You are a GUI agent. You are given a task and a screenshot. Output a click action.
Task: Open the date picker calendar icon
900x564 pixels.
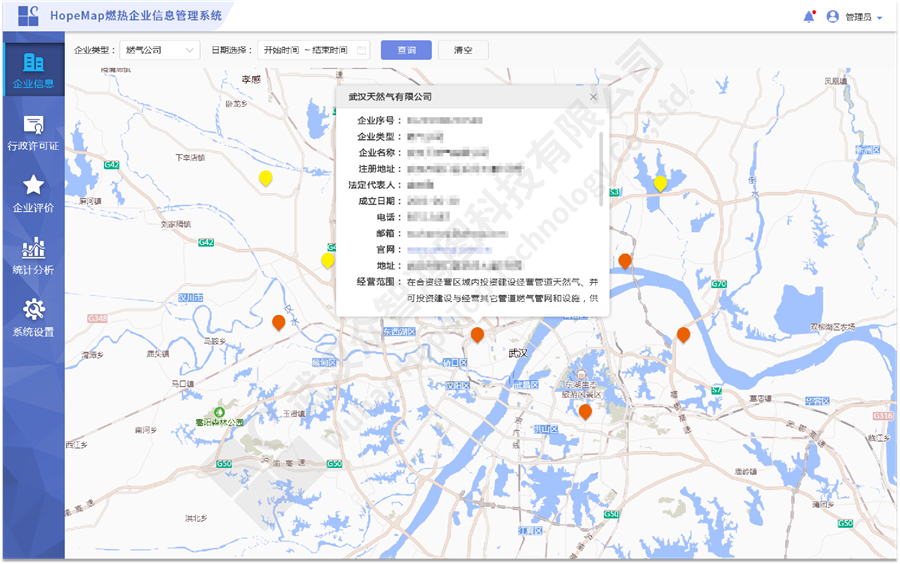[362, 50]
